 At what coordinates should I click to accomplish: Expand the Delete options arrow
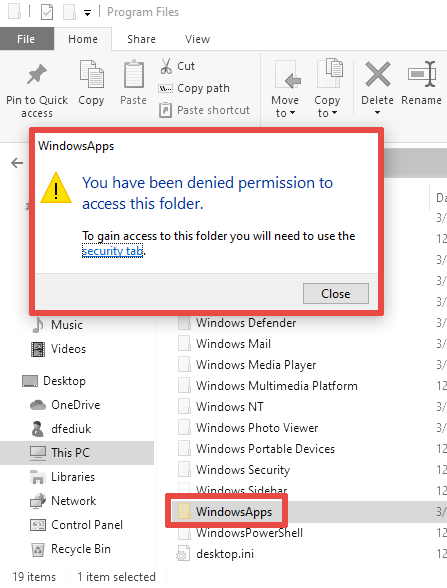coord(377,112)
